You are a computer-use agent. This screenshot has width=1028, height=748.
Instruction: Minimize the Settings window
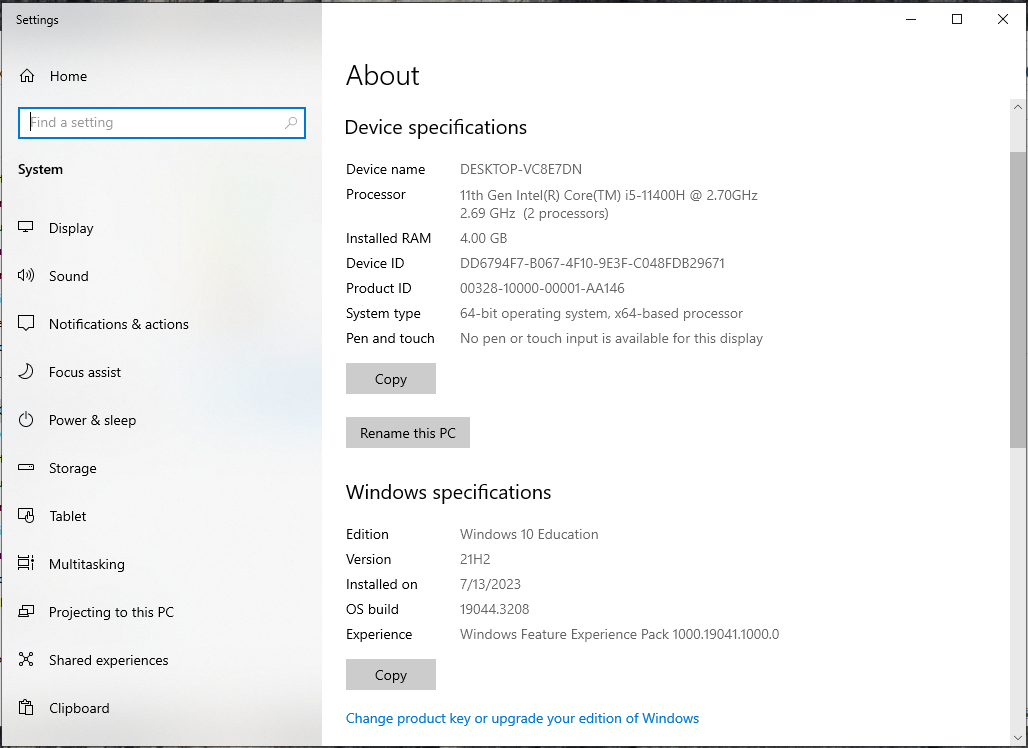(911, 20)
